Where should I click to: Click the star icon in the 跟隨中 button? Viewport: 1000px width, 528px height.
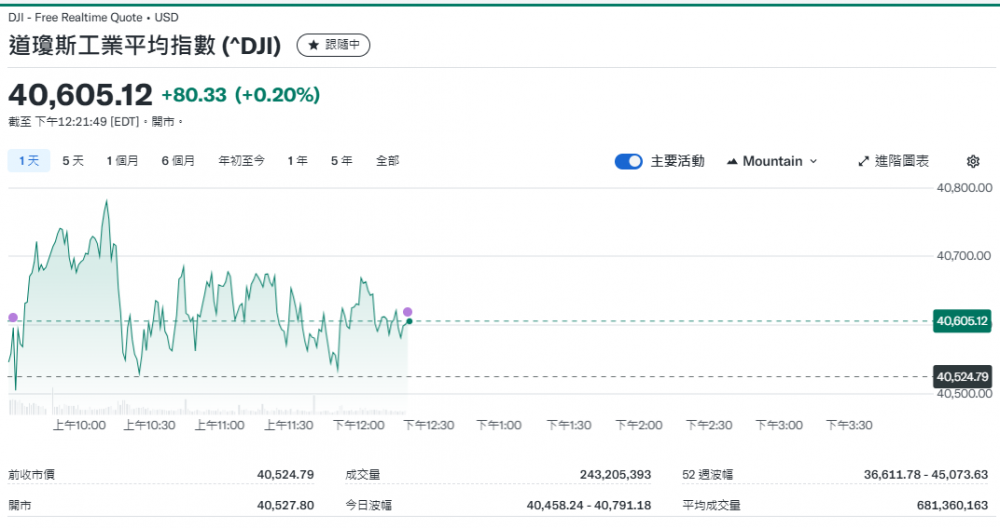click(313, 45)
